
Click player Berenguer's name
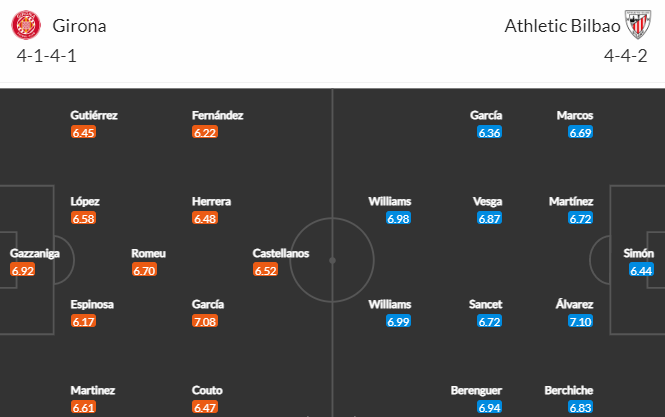476,390
